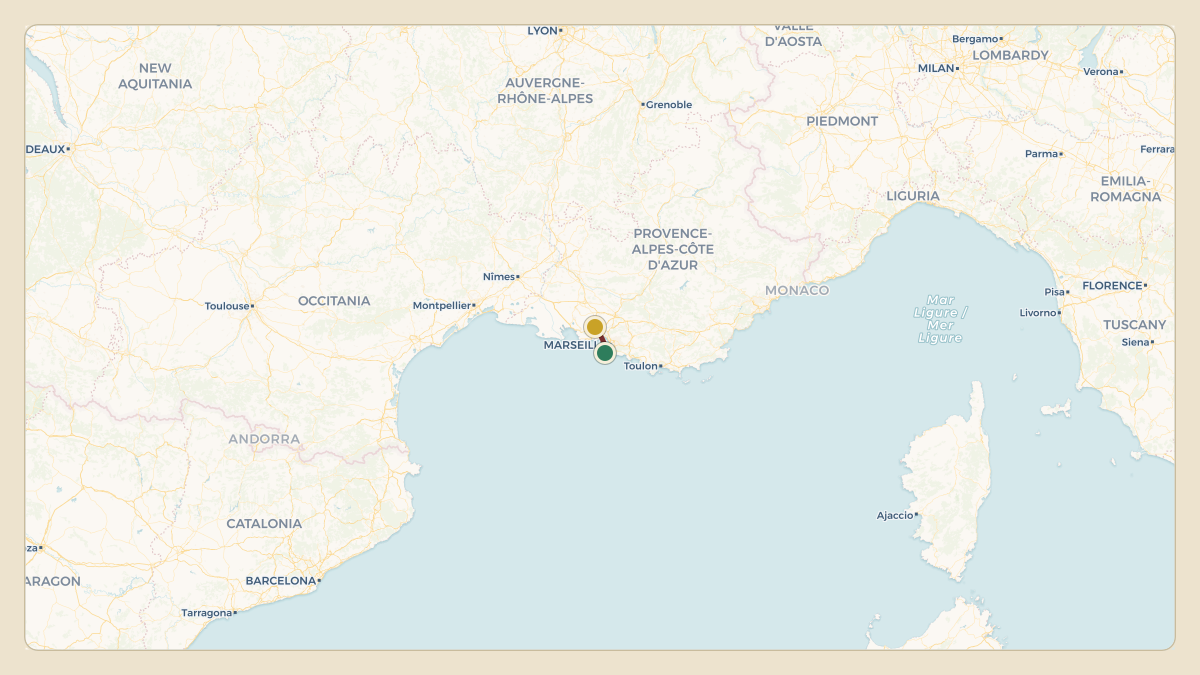Click the Occitania region label
Screen dimensions: 1200x675
tap(334, 301)
